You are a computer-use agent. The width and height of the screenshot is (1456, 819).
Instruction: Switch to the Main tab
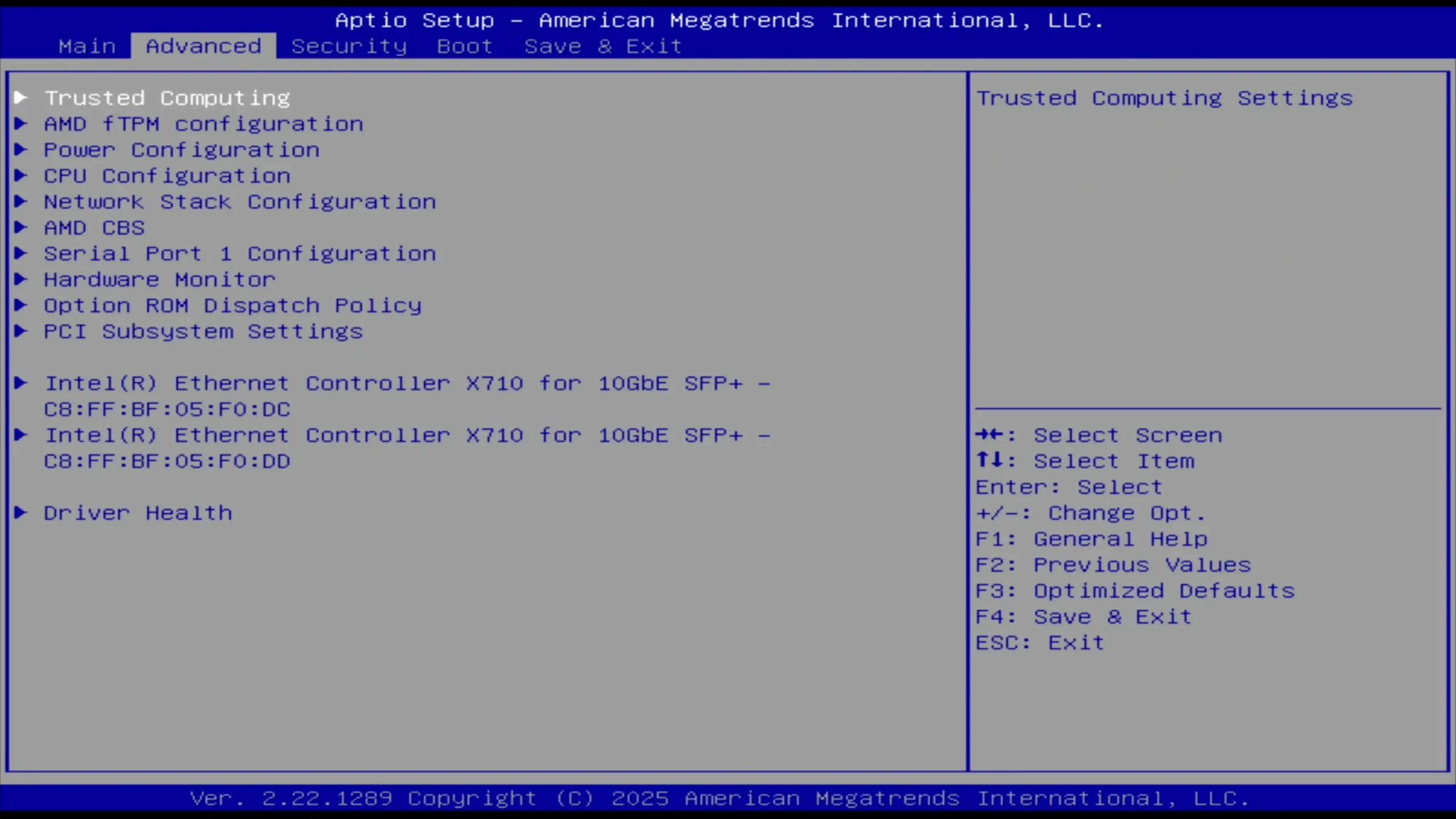click(x=87, y=46)
